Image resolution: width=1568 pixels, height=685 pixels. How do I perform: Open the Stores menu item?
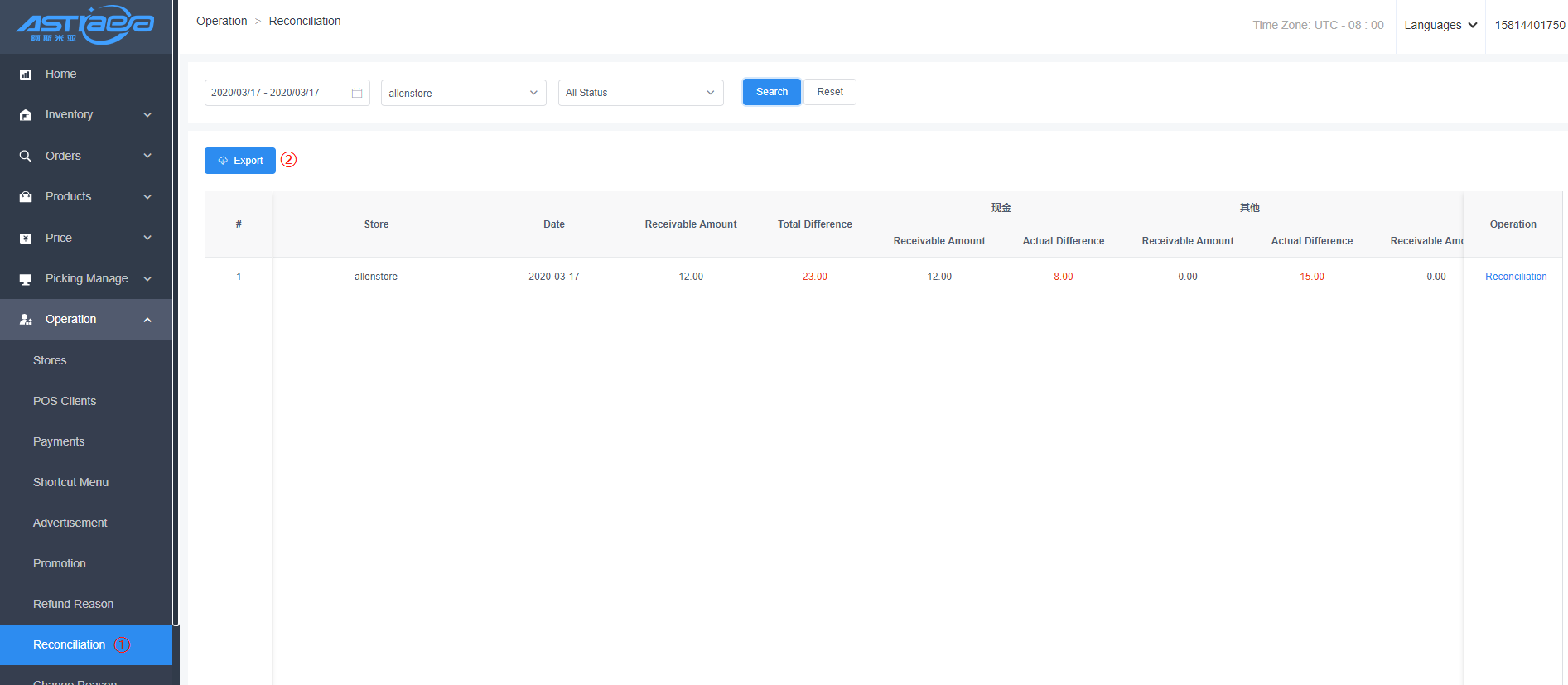pos(50,360)
